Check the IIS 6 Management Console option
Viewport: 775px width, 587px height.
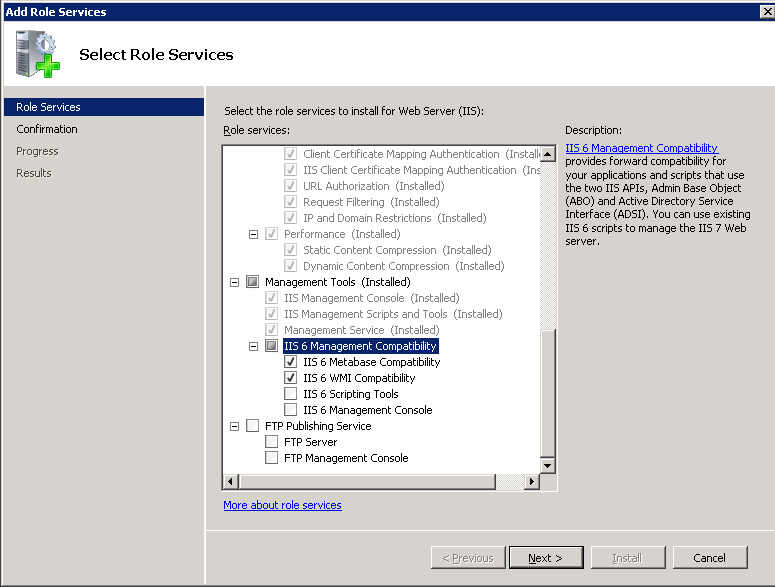coord(291,410)
